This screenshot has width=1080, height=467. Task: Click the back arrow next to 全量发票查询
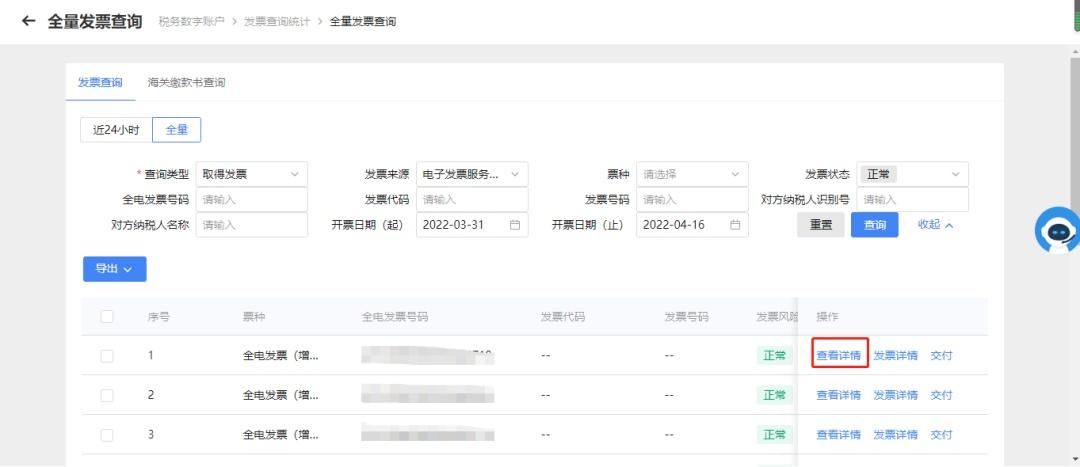(28, 21)
